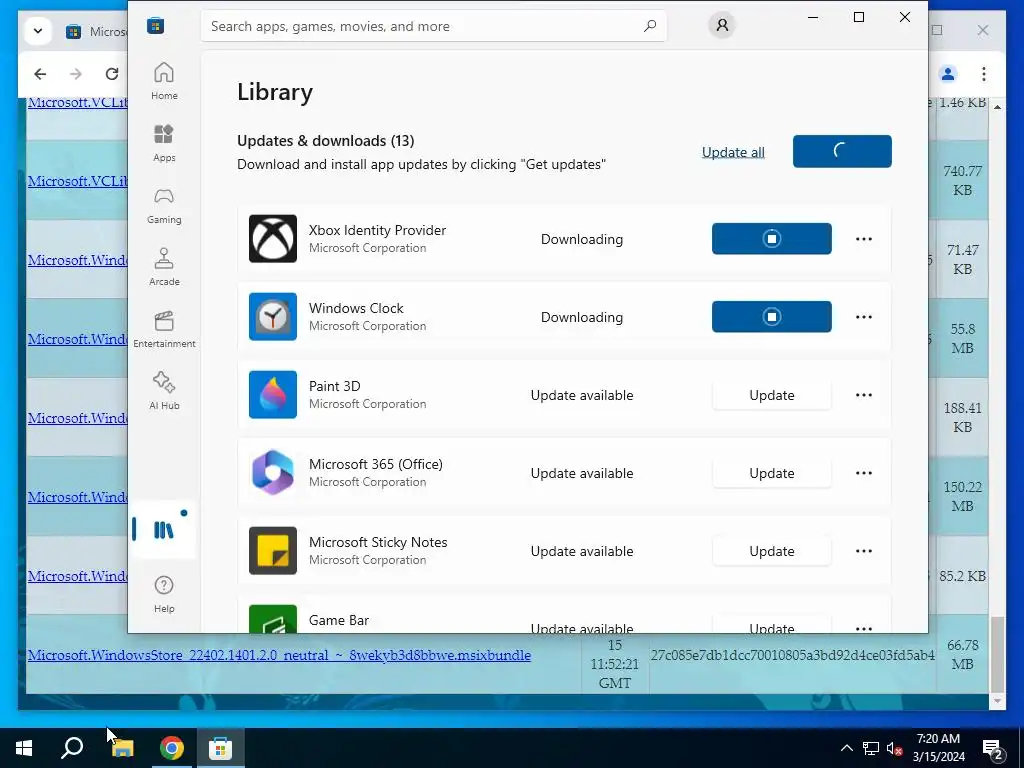Click the Chrome scrollbar down arrow
Image resolution: width=1024 pixels, height=768 pixels.
click(997, 701)
